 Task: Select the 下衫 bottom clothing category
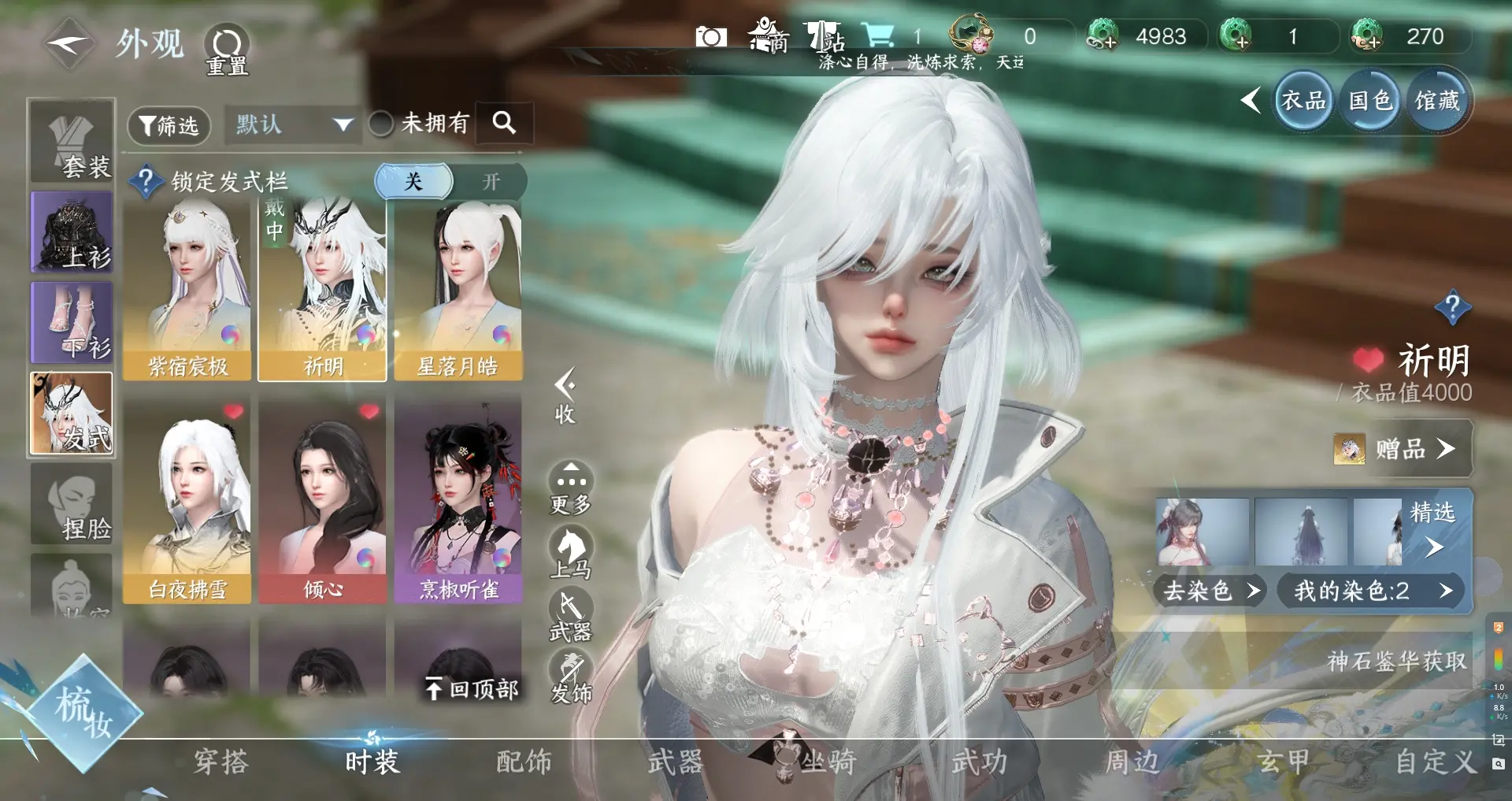(x=72, y=323)
